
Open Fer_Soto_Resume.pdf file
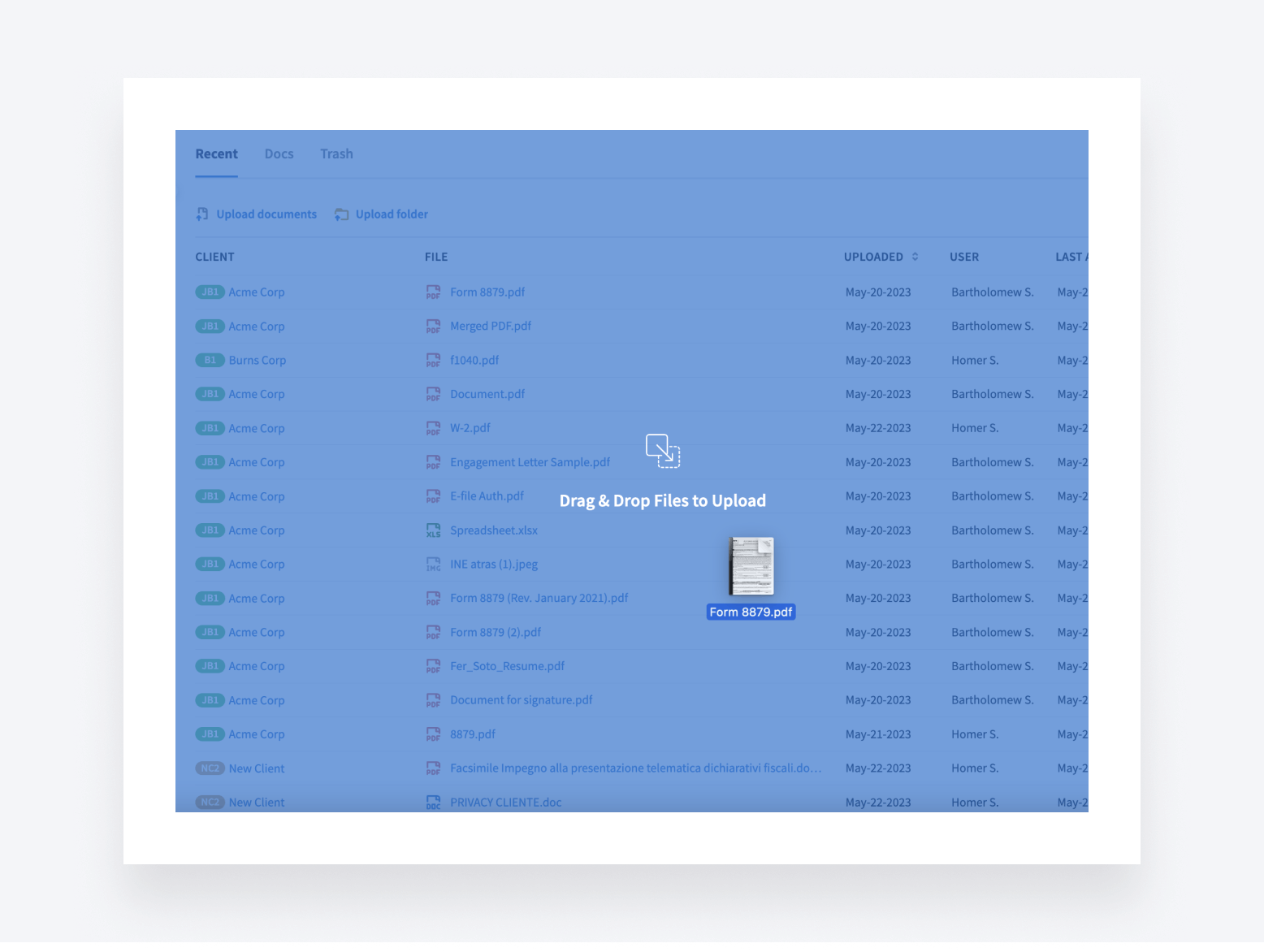(507, 666)
